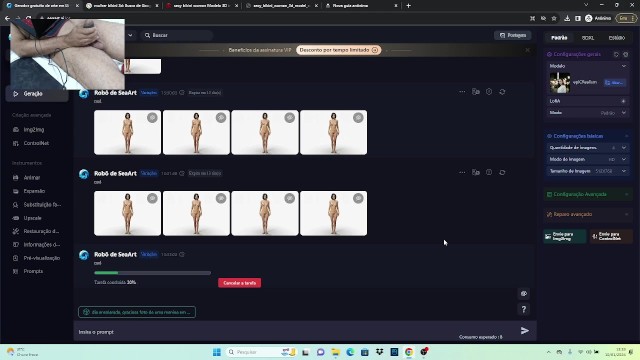Open Microsoft Edge from the taskbar
This screenshot has height=360, width=640.
pyautogui.click(x=350, y=352)
